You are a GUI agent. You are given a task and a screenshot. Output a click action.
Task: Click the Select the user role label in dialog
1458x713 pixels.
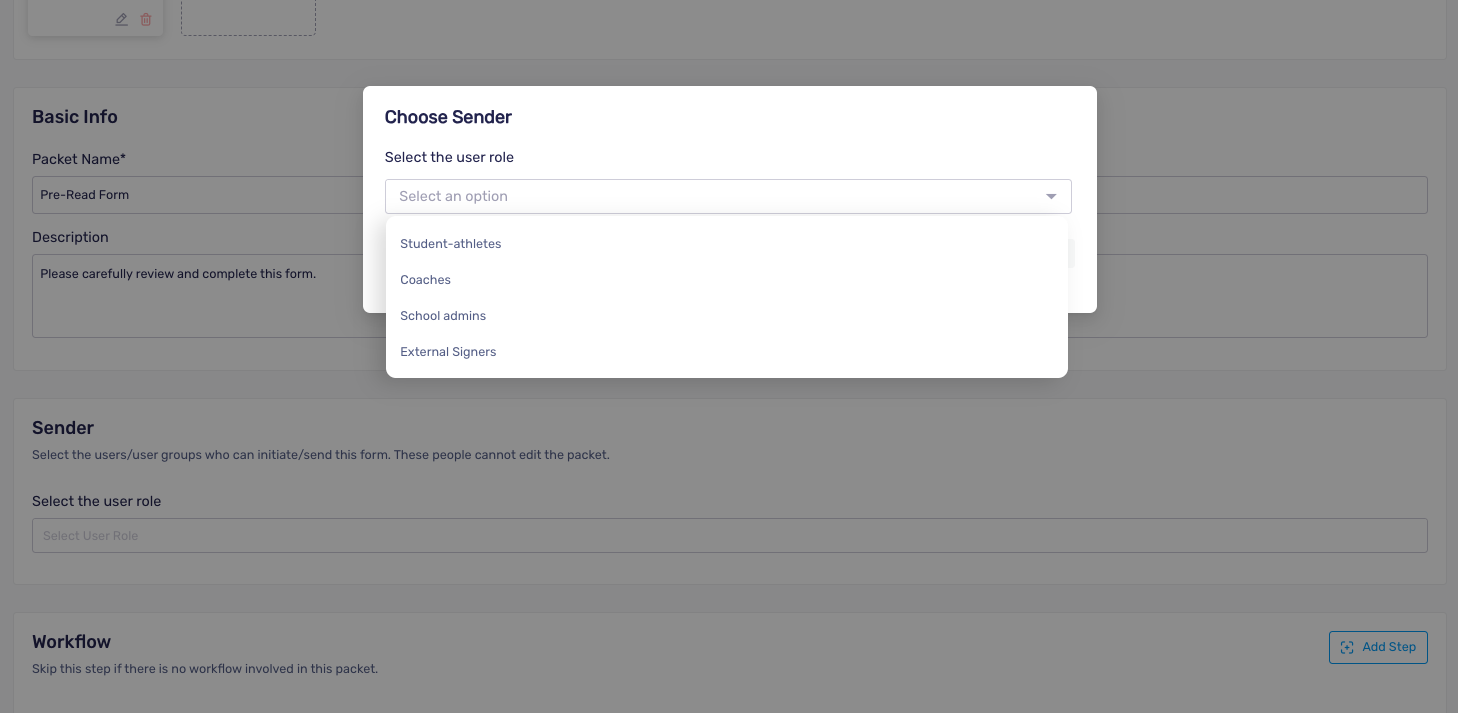(449, 157)
